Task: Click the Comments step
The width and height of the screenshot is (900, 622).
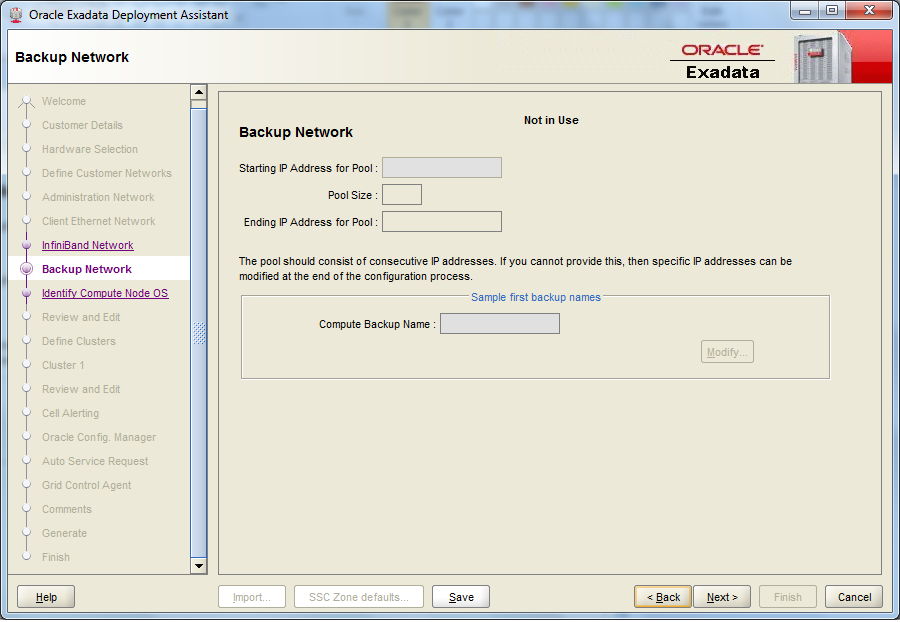Action: pos(67,510)
